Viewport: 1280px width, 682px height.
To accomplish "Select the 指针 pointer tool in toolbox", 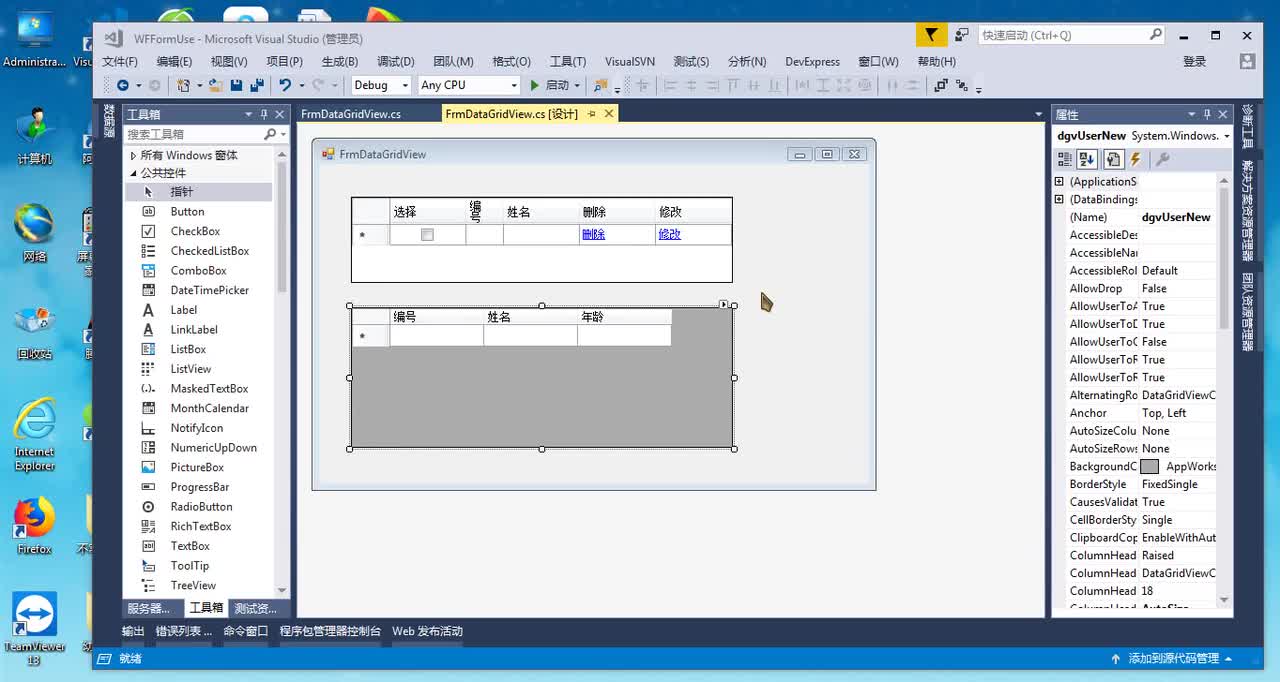I will click(x=198, y=192).
